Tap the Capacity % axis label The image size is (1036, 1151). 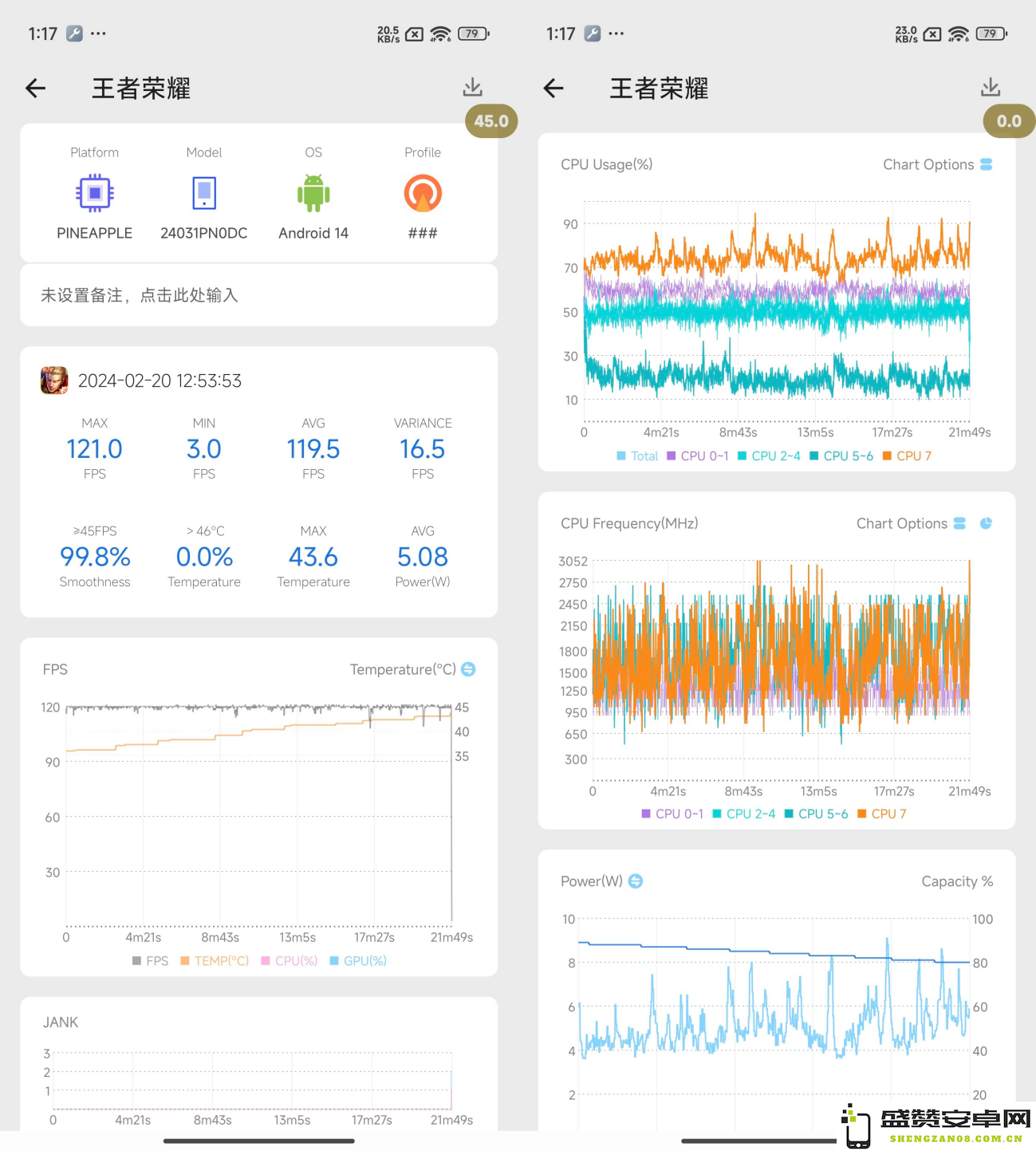tap(957, 881)
